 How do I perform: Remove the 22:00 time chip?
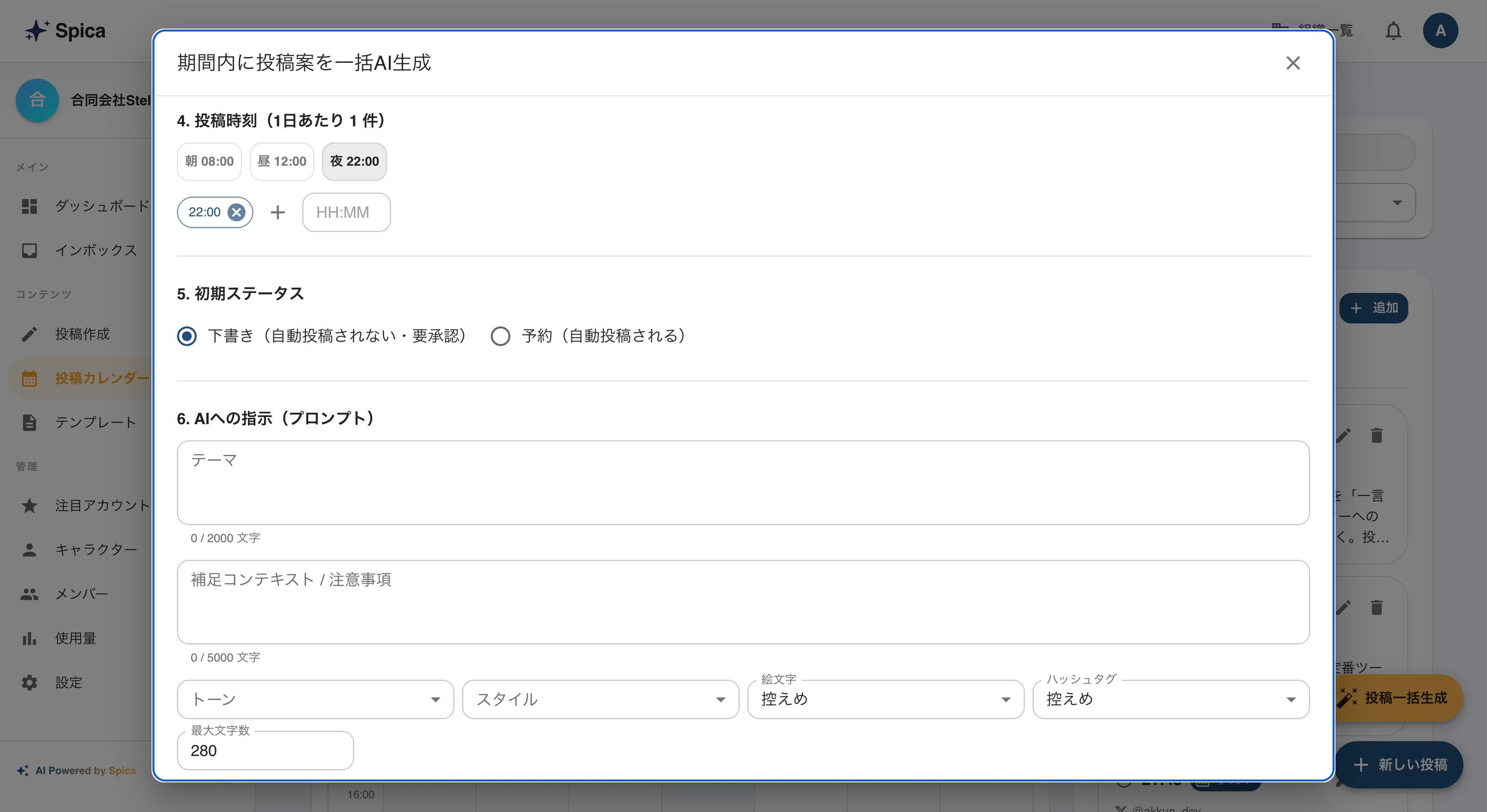[236, 213]
